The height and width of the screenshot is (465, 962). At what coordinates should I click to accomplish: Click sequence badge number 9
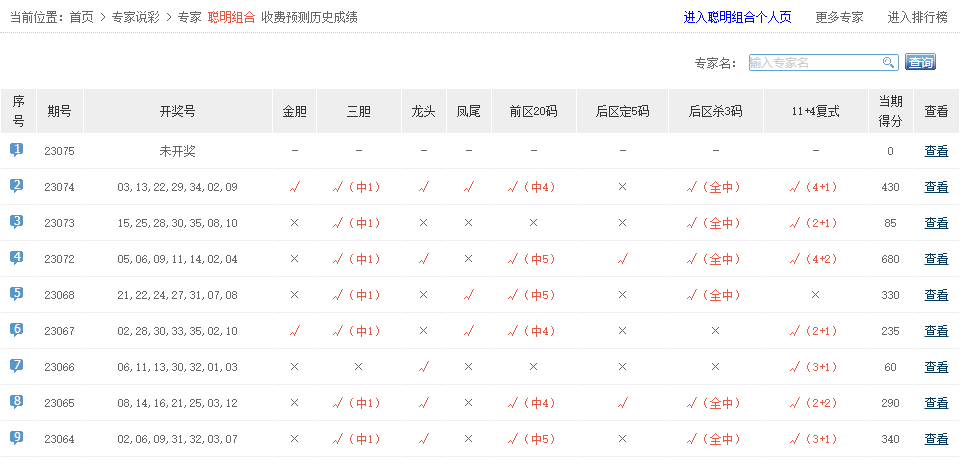coord(17,438)
